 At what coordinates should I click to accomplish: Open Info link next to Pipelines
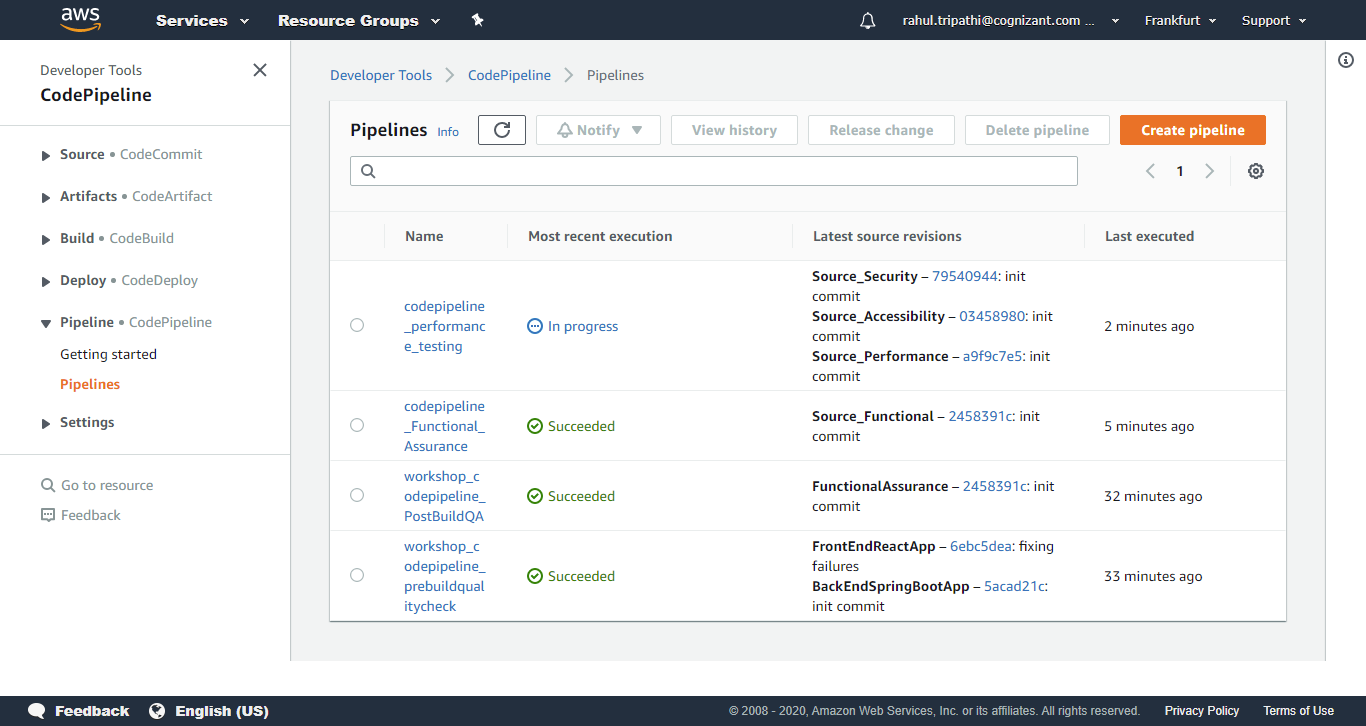pyautogui.click(x=448, y=132)
